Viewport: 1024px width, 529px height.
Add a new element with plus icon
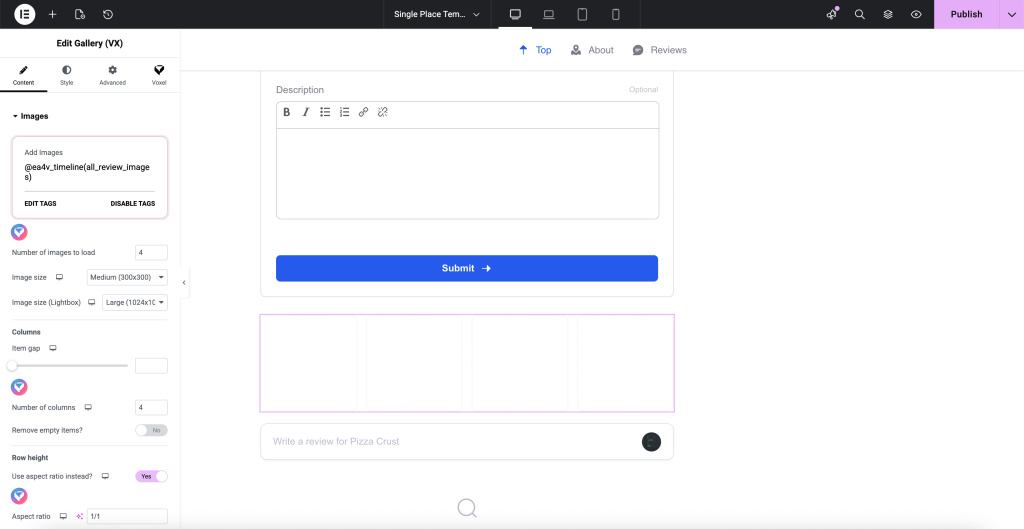click(x=53, y=15)
